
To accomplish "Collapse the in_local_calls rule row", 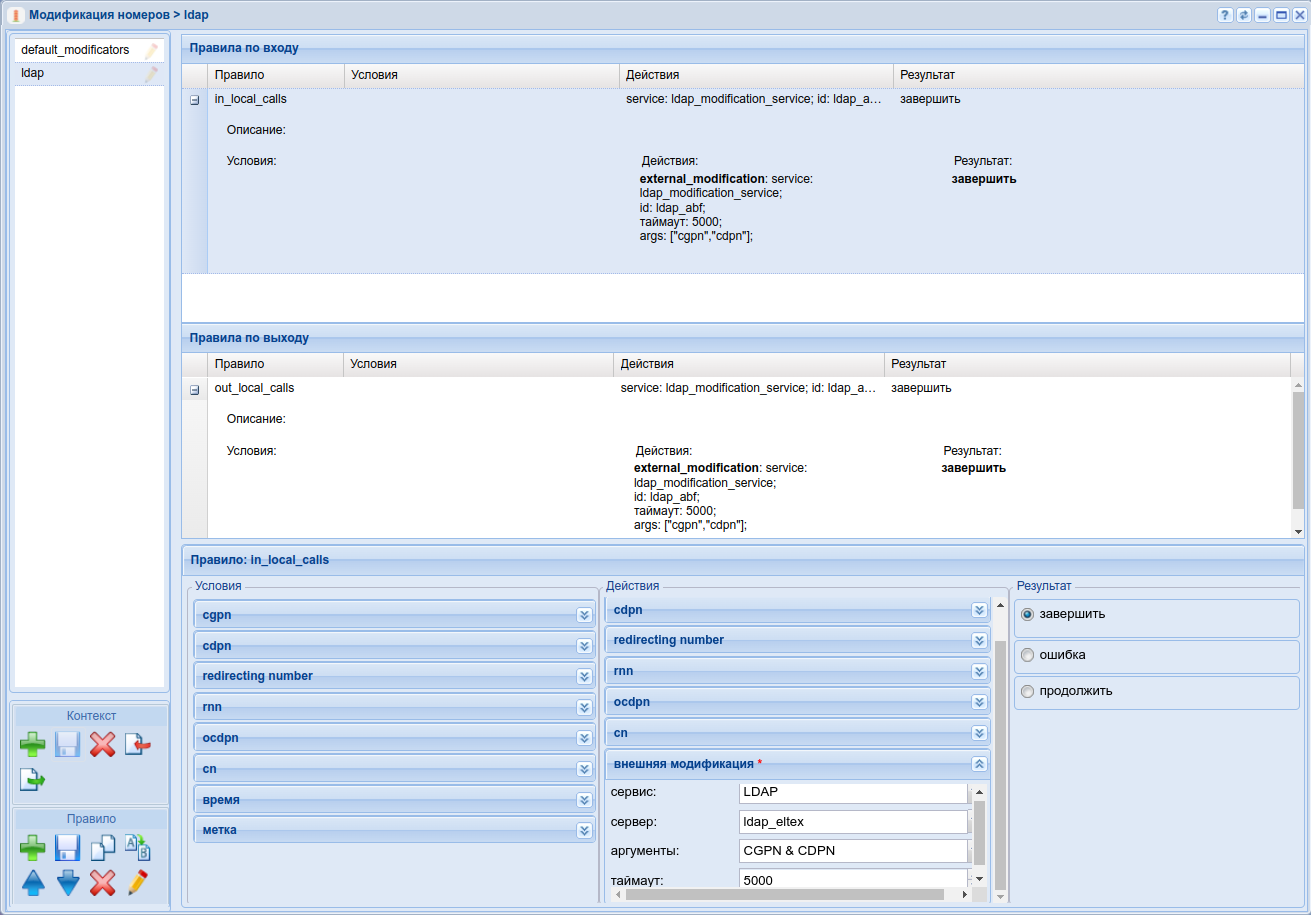I will [x=195, y=100].
